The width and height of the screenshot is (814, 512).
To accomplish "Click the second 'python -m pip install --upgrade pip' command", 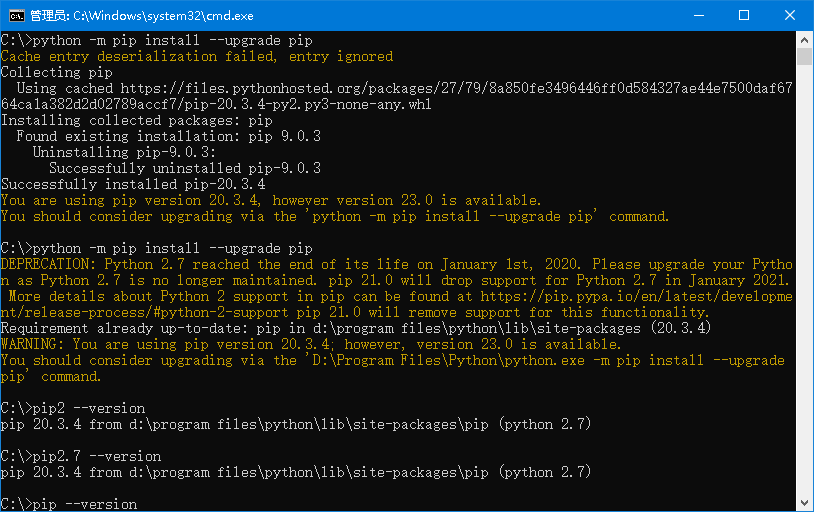I will [x=172, y=248].
